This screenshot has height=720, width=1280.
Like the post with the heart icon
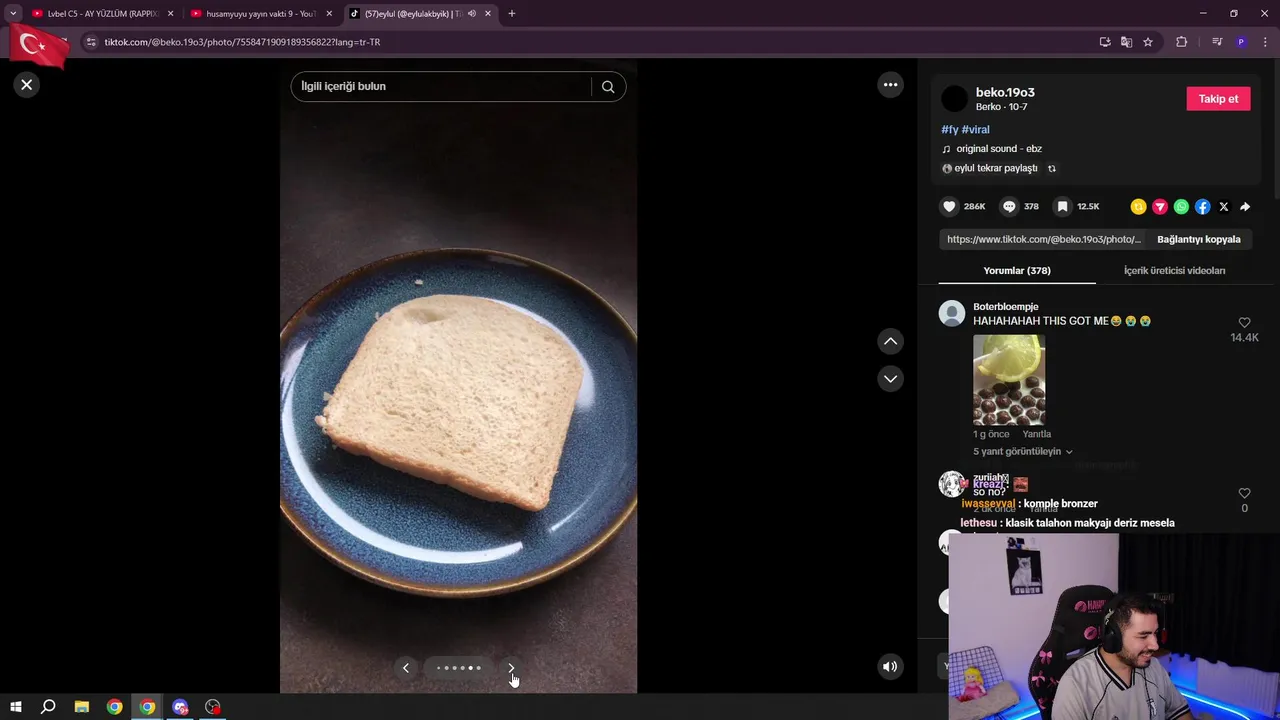(949, 206)
